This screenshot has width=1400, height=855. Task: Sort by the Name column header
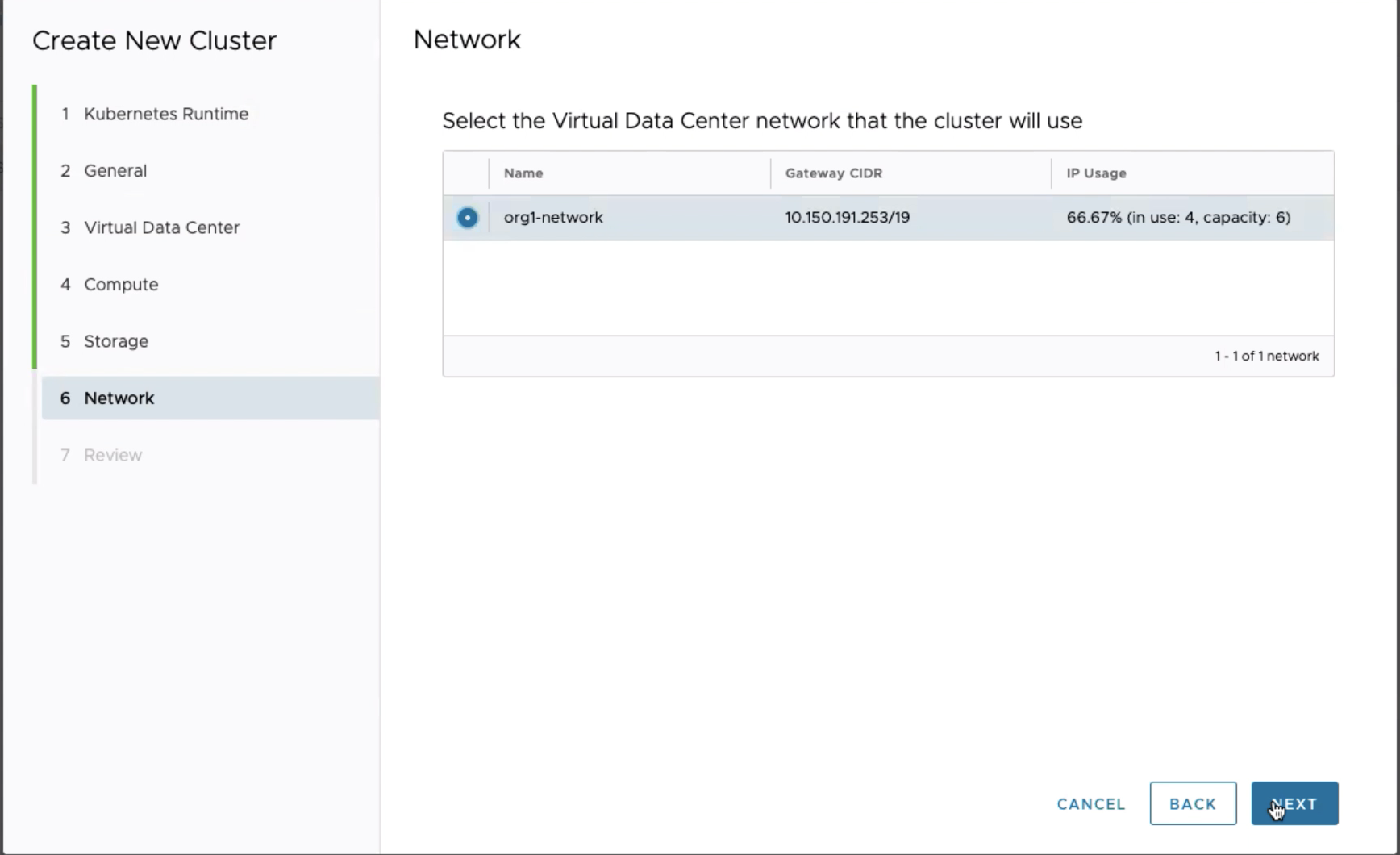pyautogui.click(x=523, y=173)
